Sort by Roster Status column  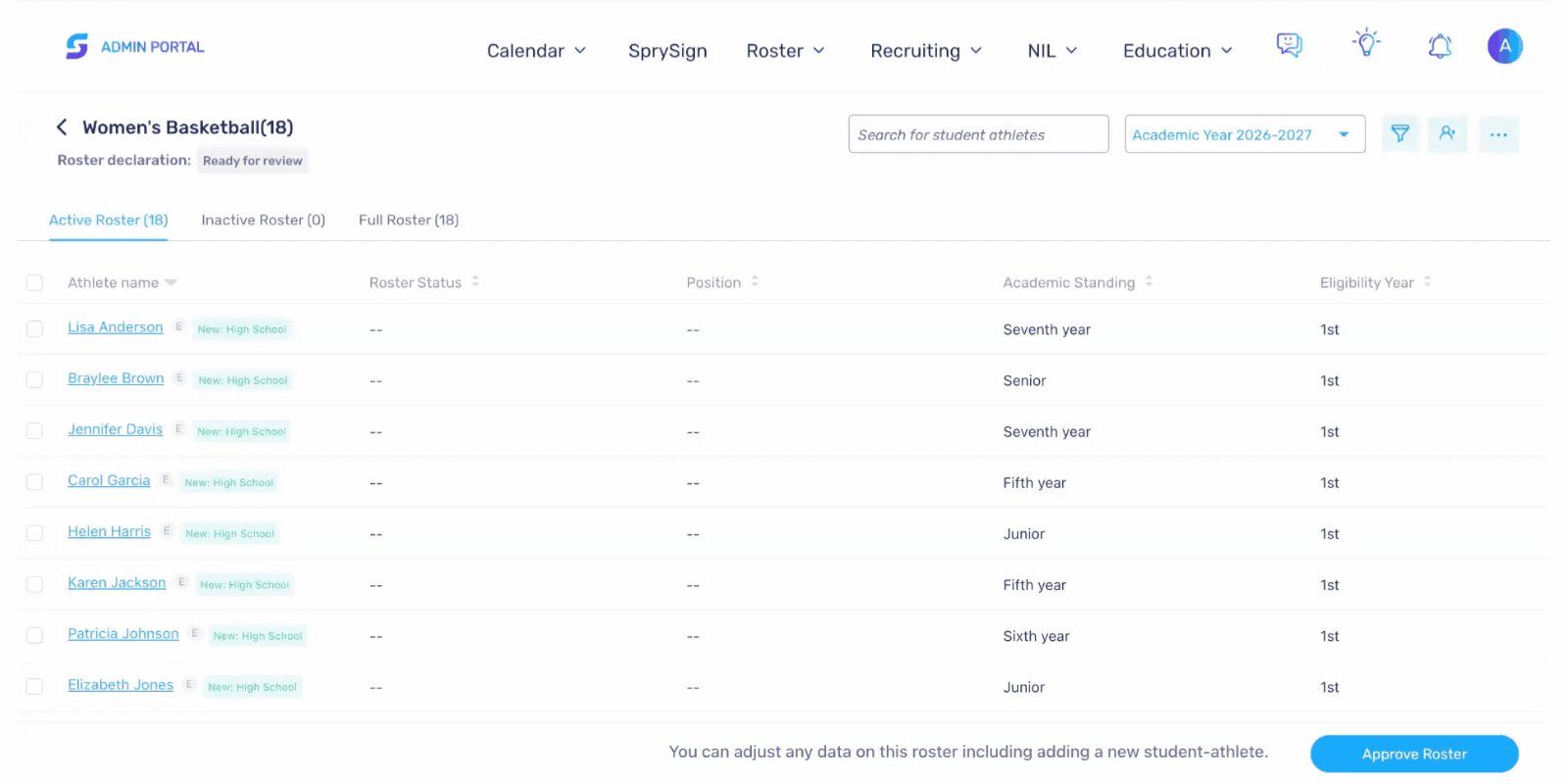475,282
